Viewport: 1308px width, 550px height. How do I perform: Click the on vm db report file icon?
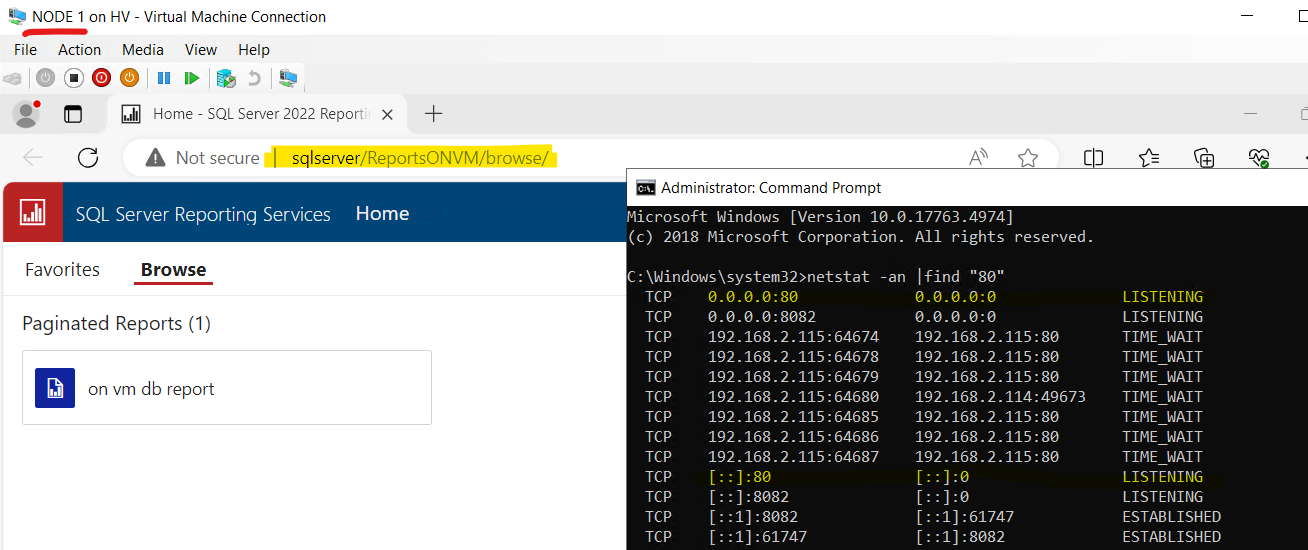pyautogui.click(x=55, y=388)
